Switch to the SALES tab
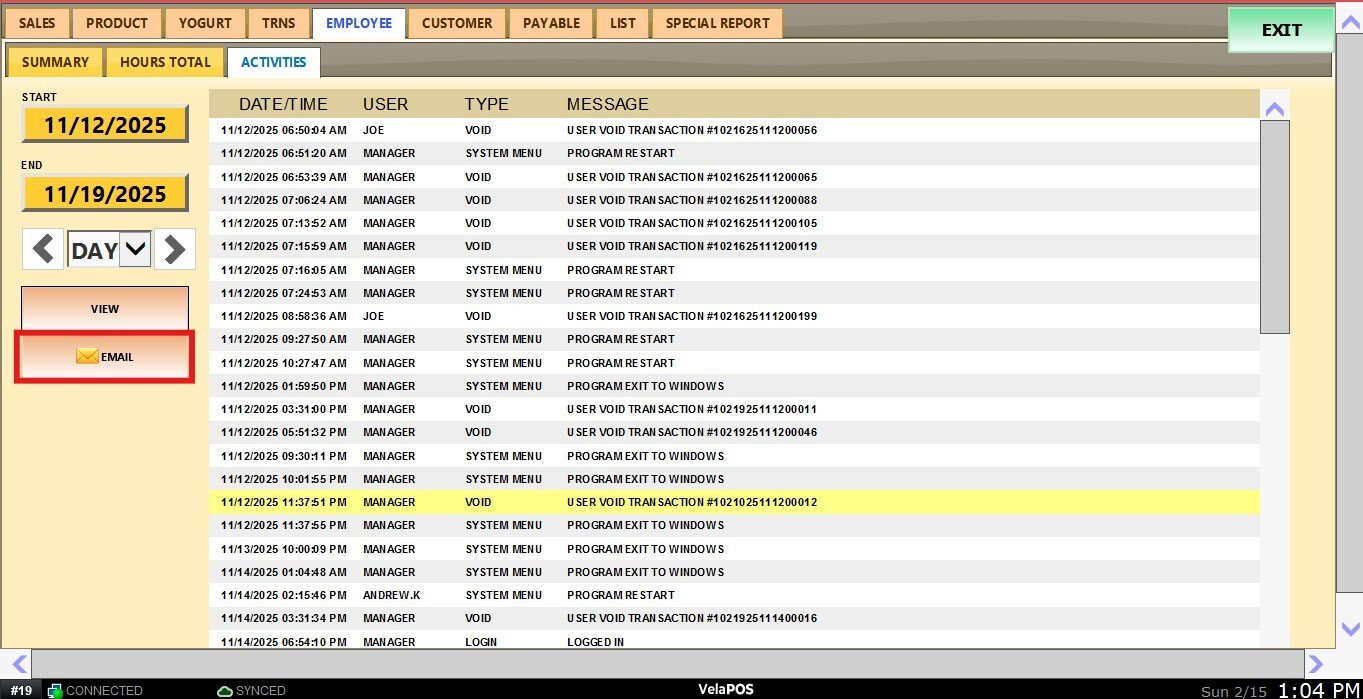 tap(38, 23)
